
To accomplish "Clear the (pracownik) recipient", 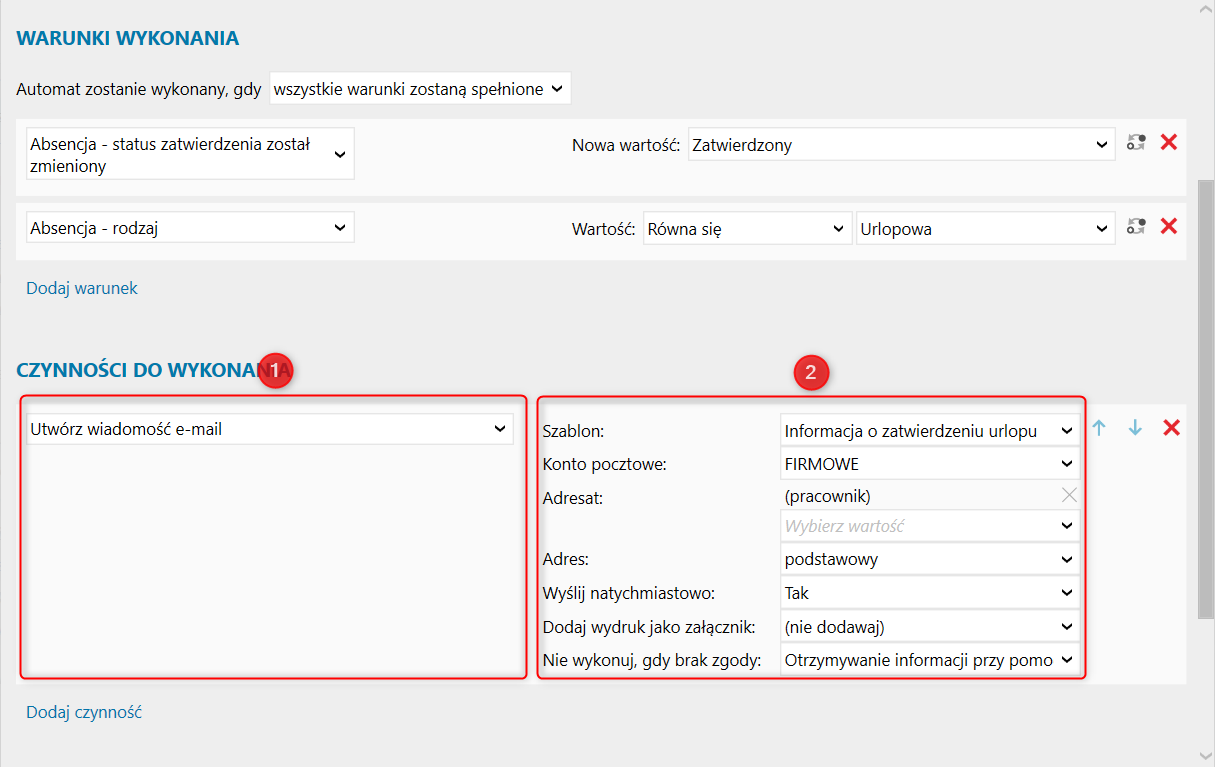I will [1069, 494].
